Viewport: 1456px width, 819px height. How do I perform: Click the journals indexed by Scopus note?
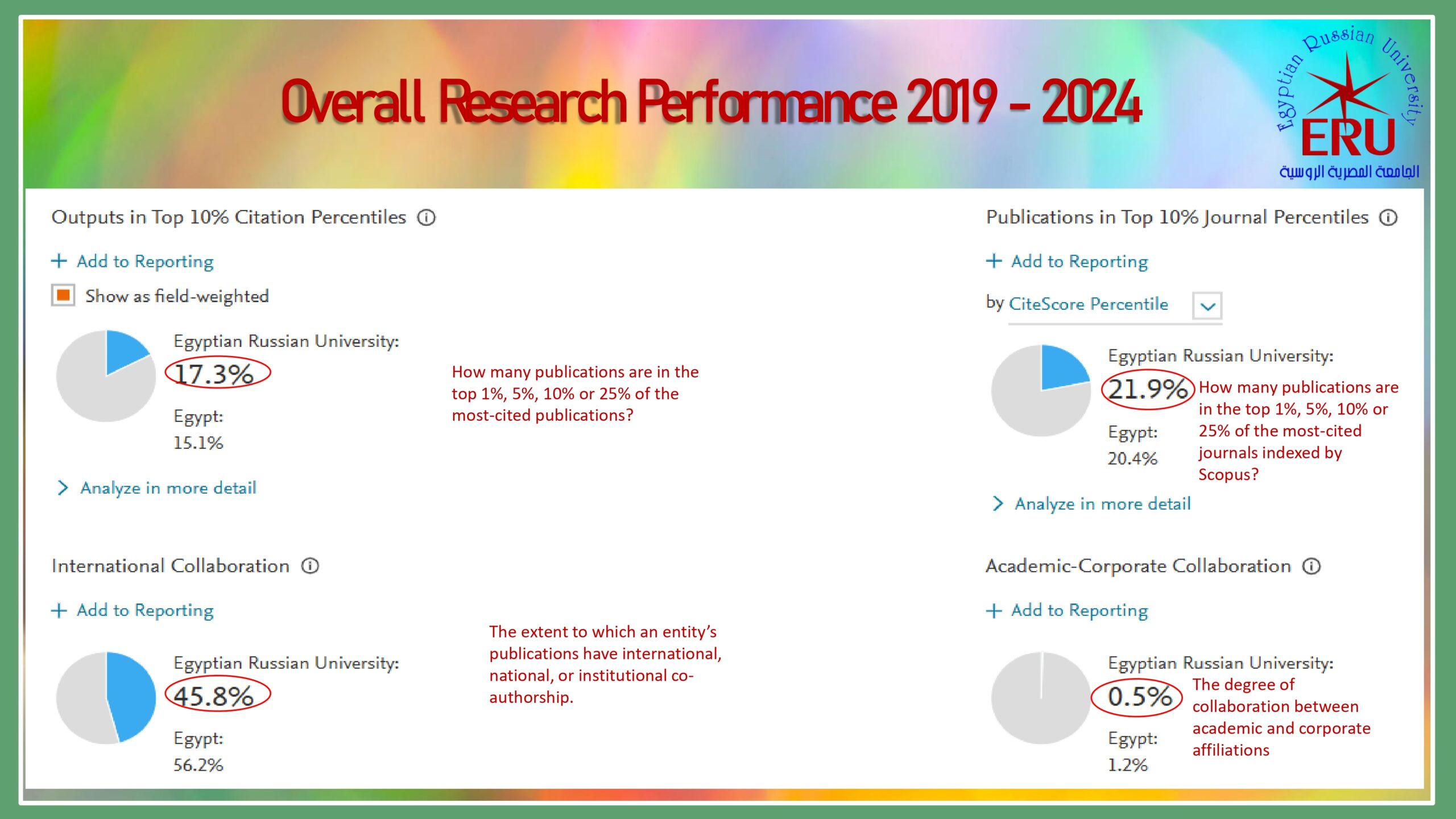click(1298, 431)
